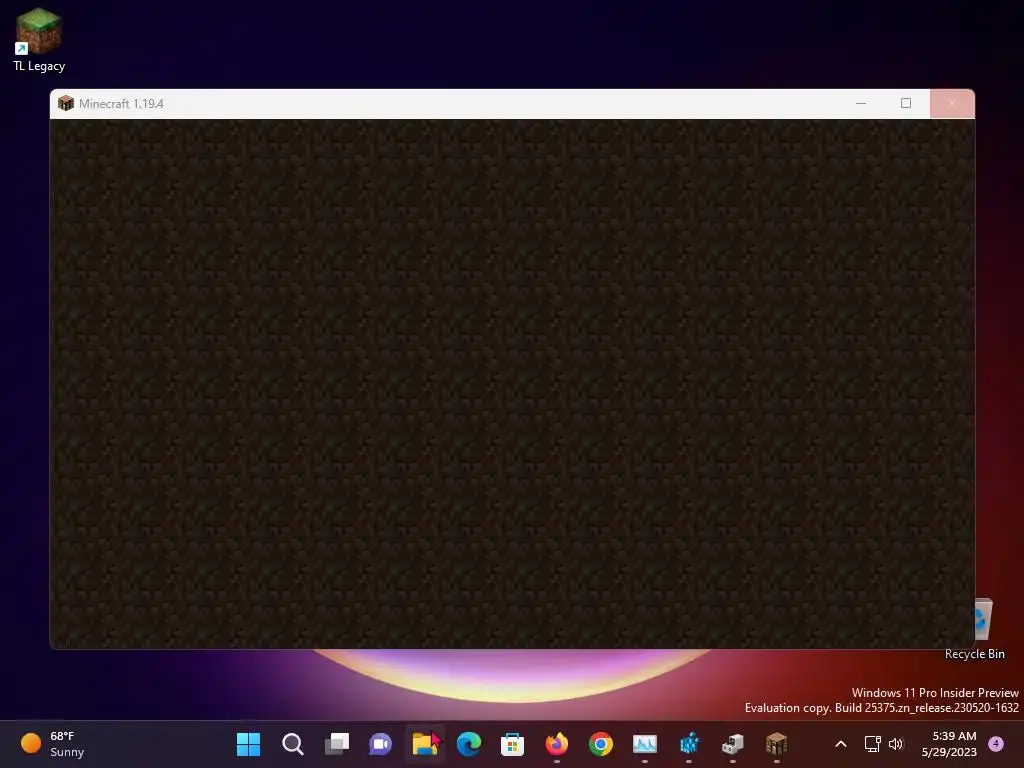
Task: Open network status in system tray
Action: (x=872, y=744)
